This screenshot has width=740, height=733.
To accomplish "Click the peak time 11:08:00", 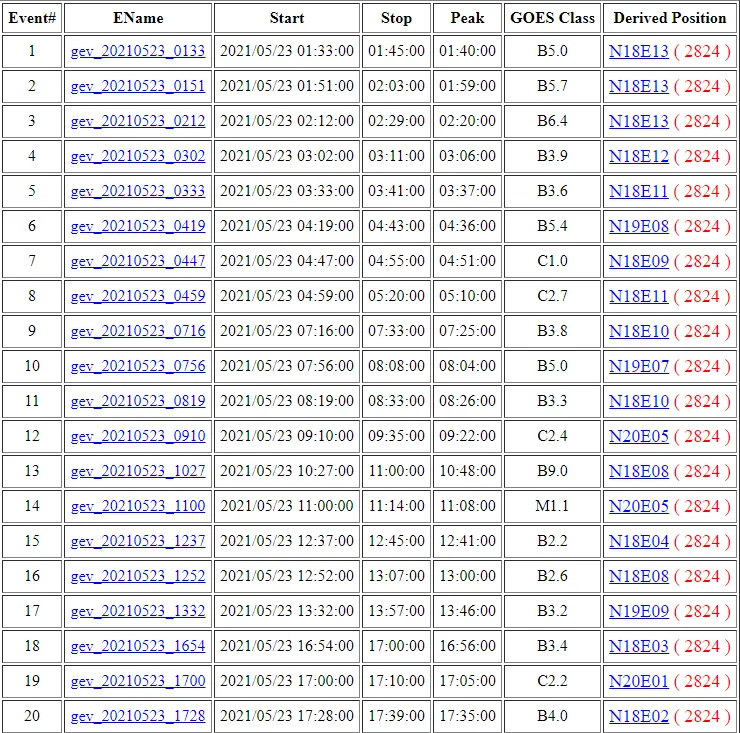I will click(x=467, y=506).
